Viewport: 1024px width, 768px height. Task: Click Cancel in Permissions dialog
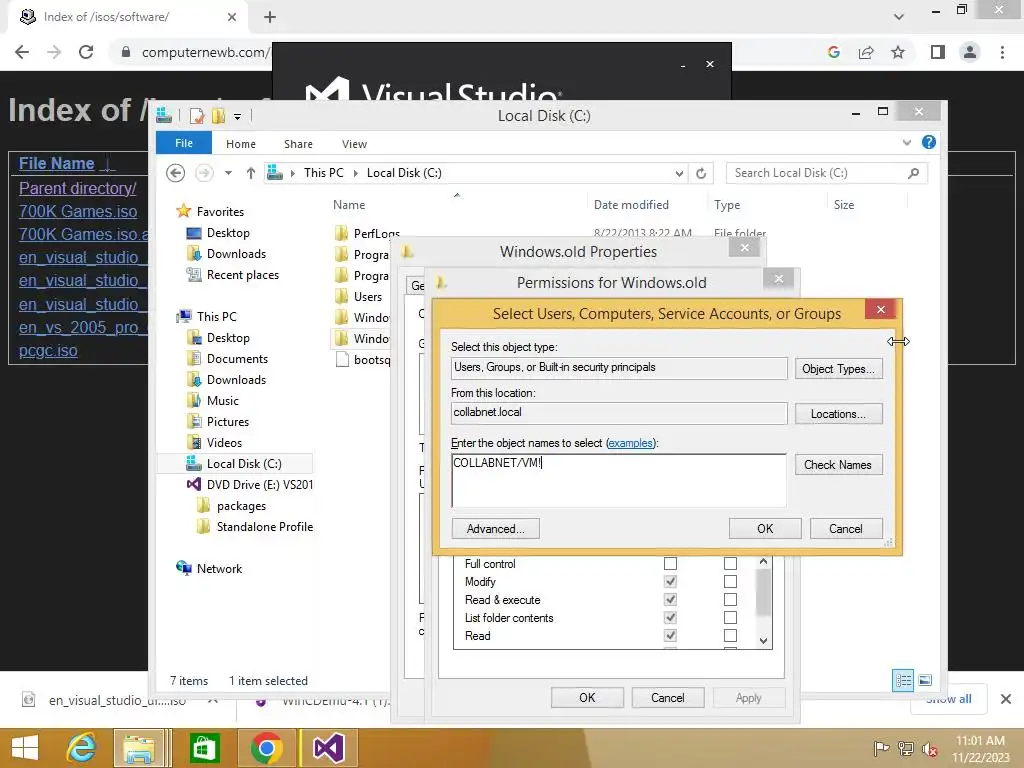[x=668, y=698]
